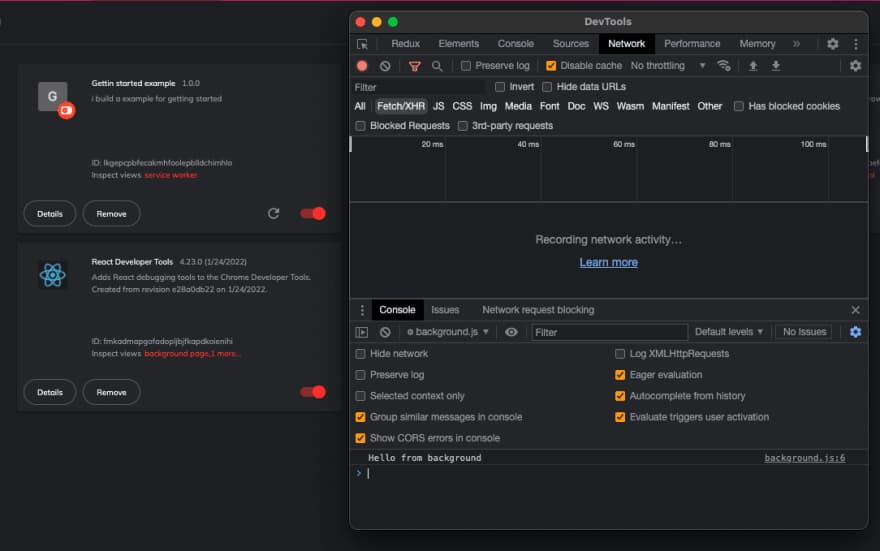This screenshot has width=880, height=551.
Task: Check 3rd-party requests checkbox
Action: (462, 126)
